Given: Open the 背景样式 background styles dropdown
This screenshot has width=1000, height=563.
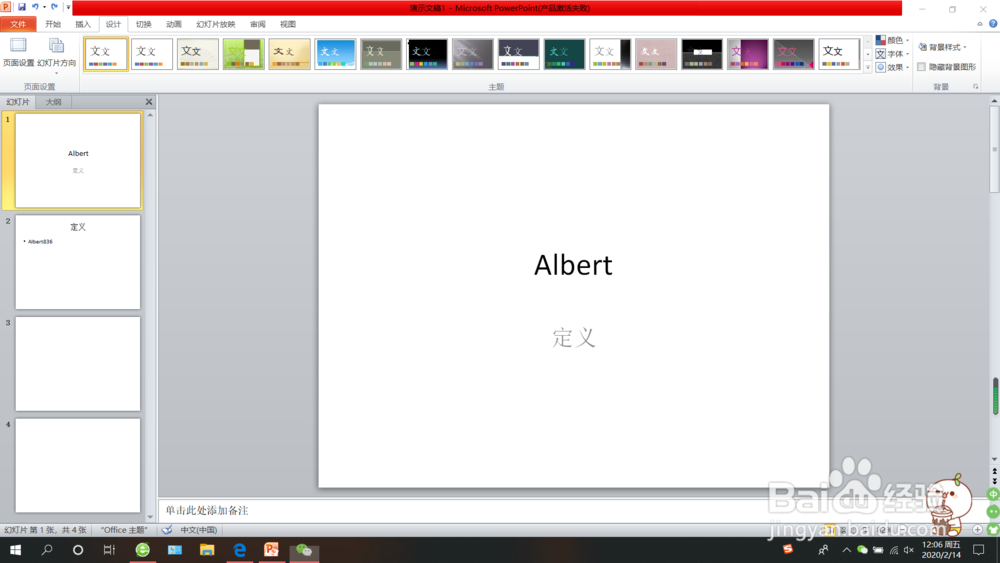Looking at the screenshot, I should coord(943,47).
